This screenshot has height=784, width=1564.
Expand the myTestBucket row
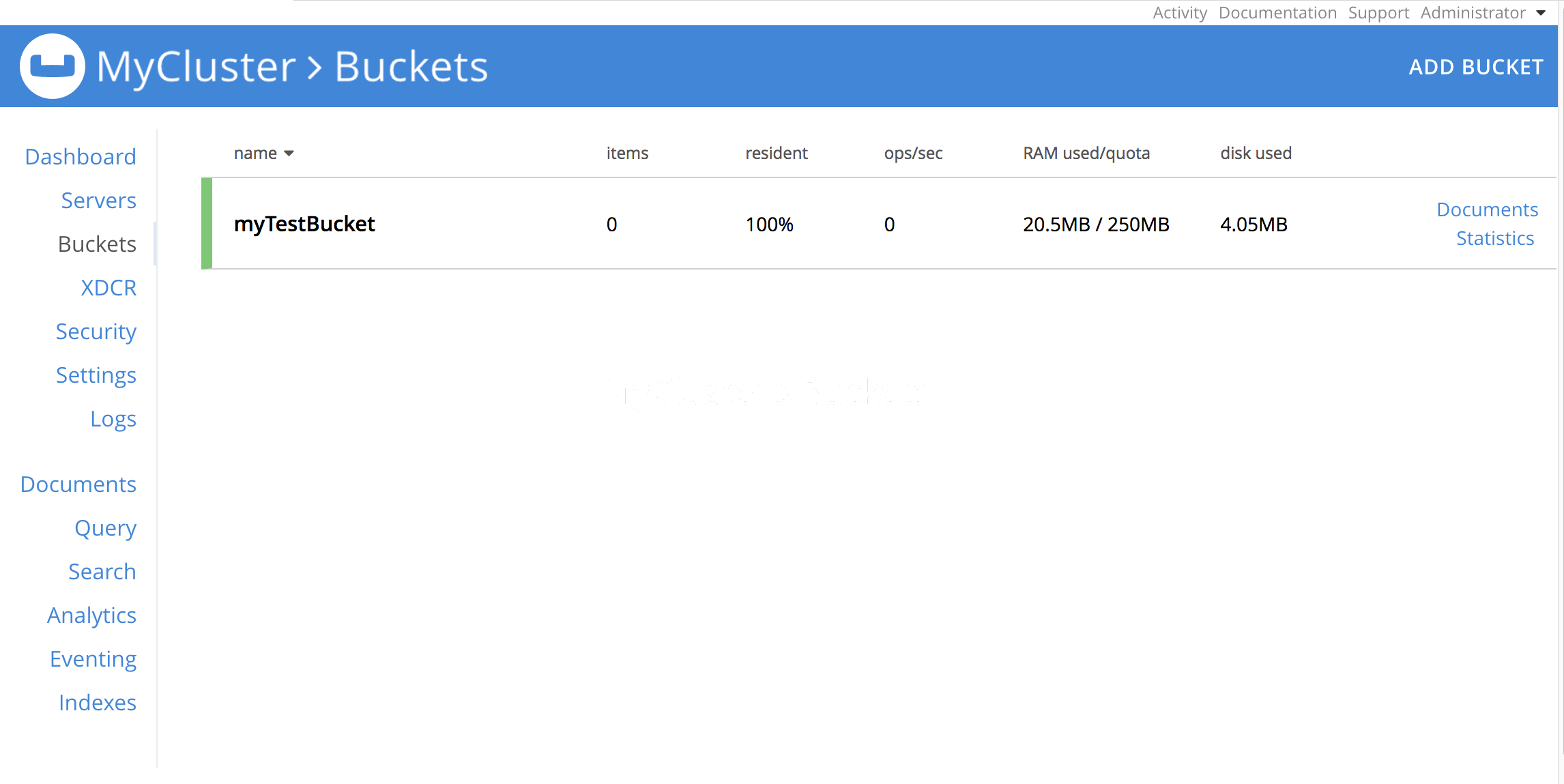(304, 224)
